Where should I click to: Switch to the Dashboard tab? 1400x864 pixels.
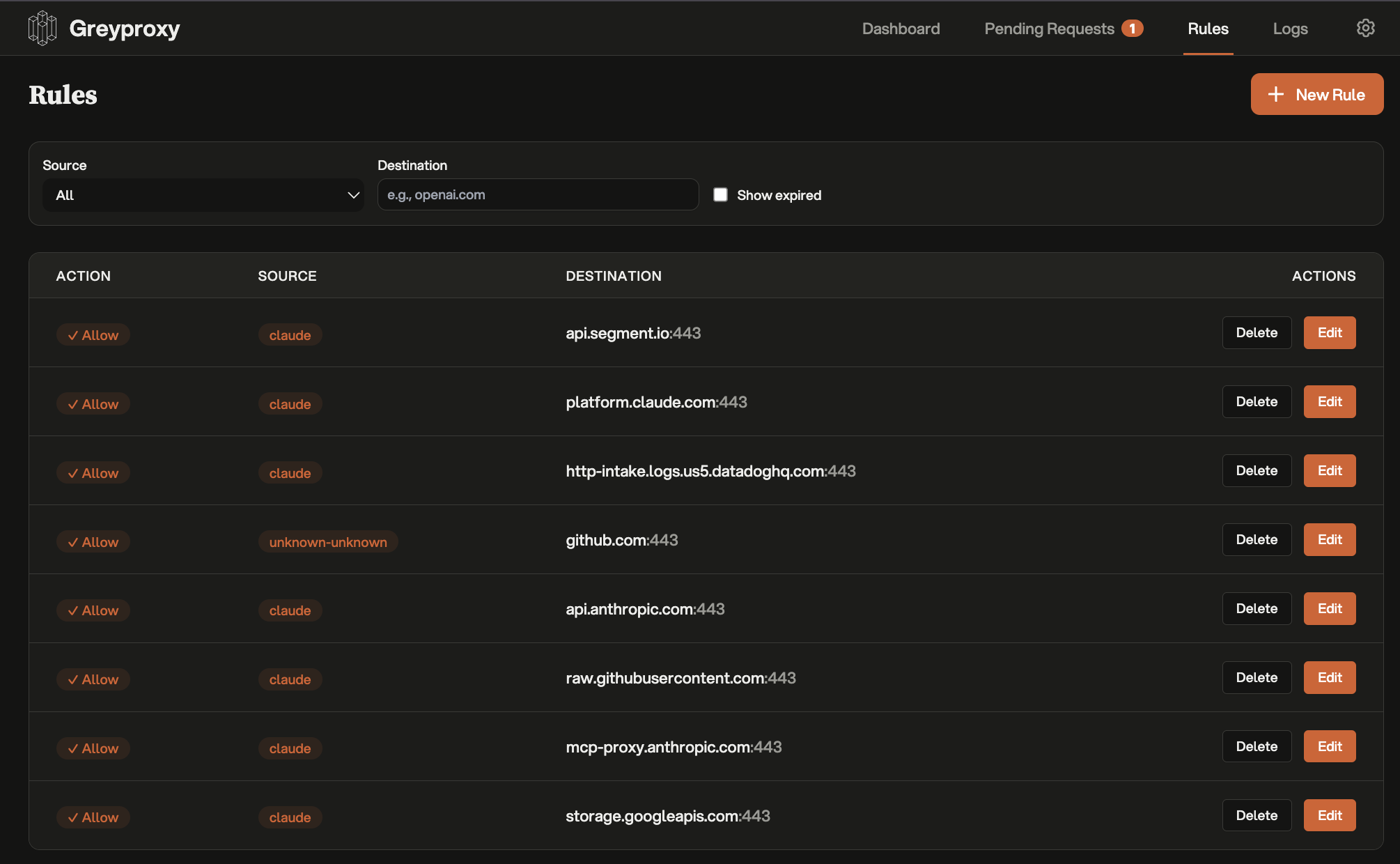coord(901,29)
